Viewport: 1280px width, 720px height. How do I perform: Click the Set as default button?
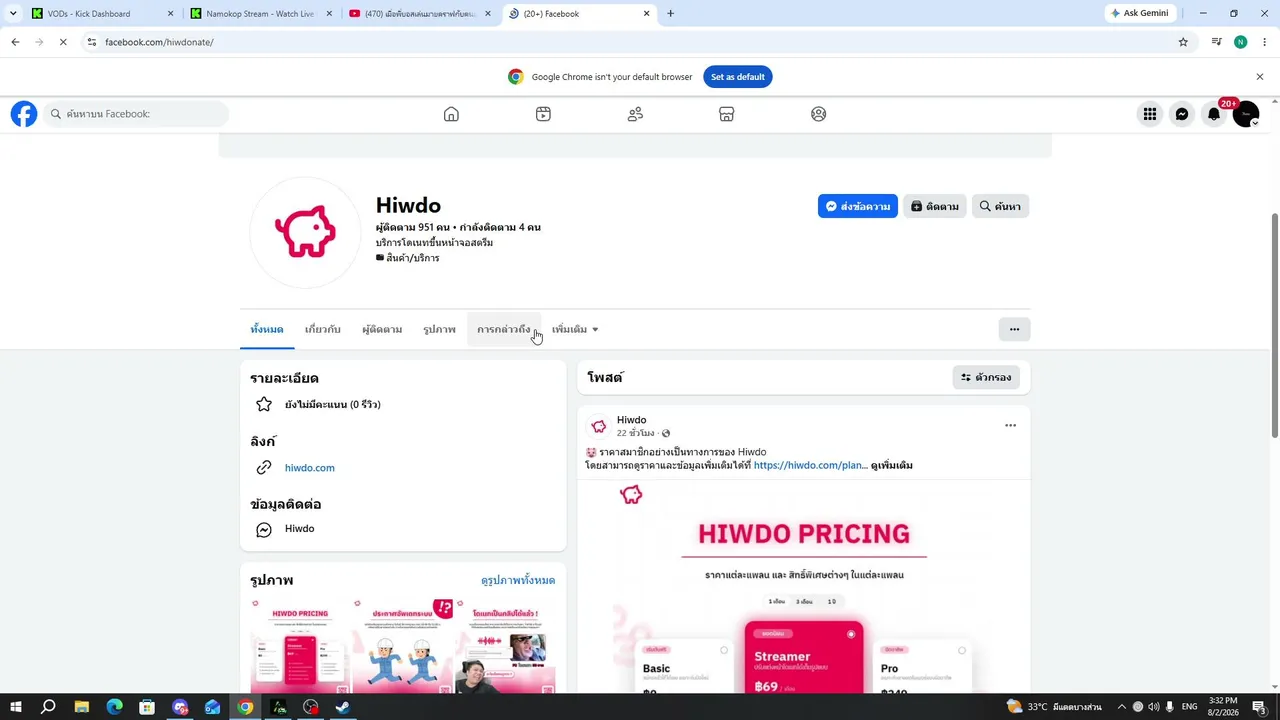pyautogui.click(x=738, y=77)
